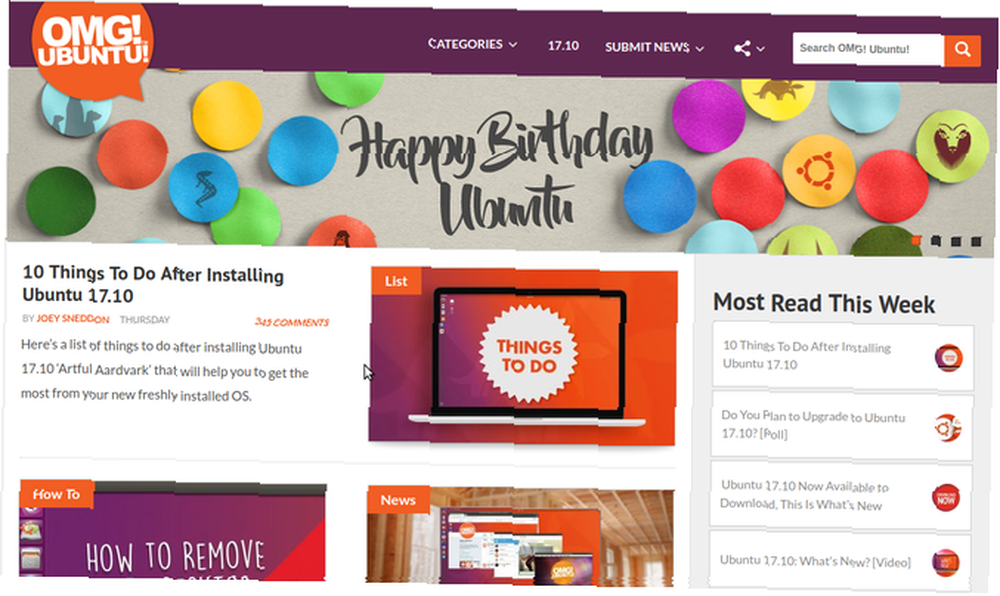Click the Download Now red circle icon
The width and height of the screenshot is (1000, 596).
(x=946, y=498)
